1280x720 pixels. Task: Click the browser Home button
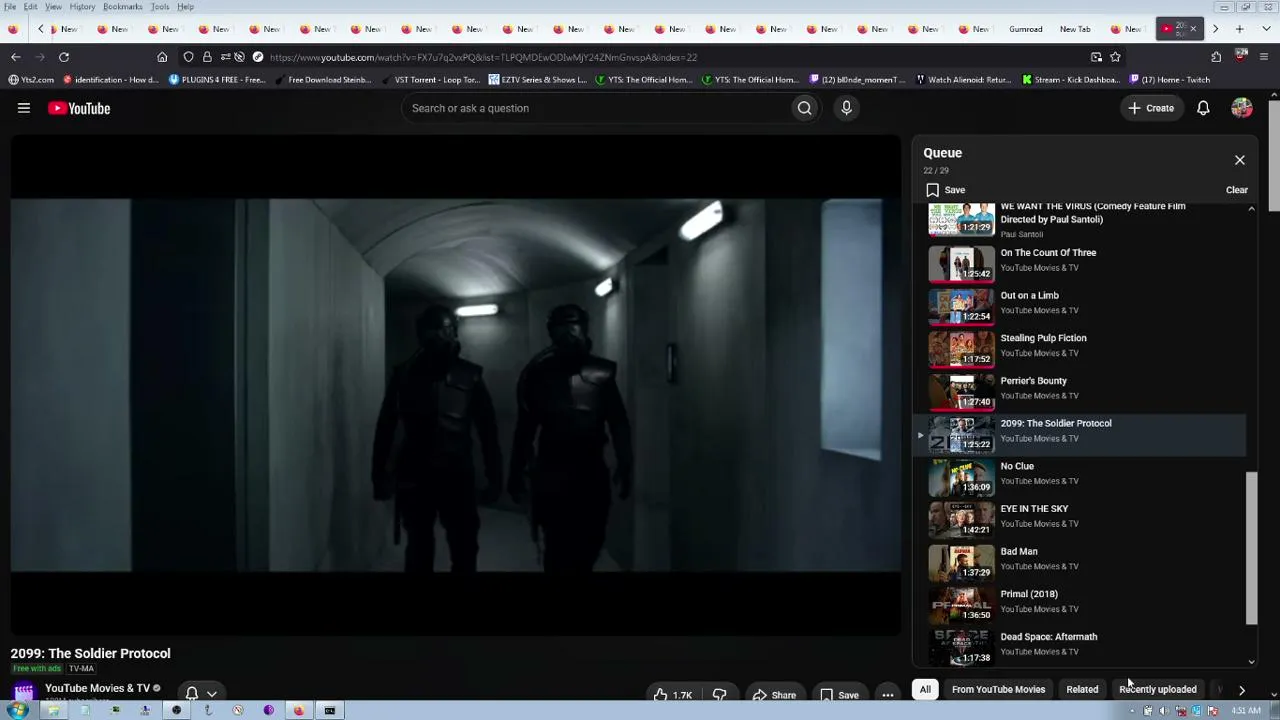(x=162, y=57)
